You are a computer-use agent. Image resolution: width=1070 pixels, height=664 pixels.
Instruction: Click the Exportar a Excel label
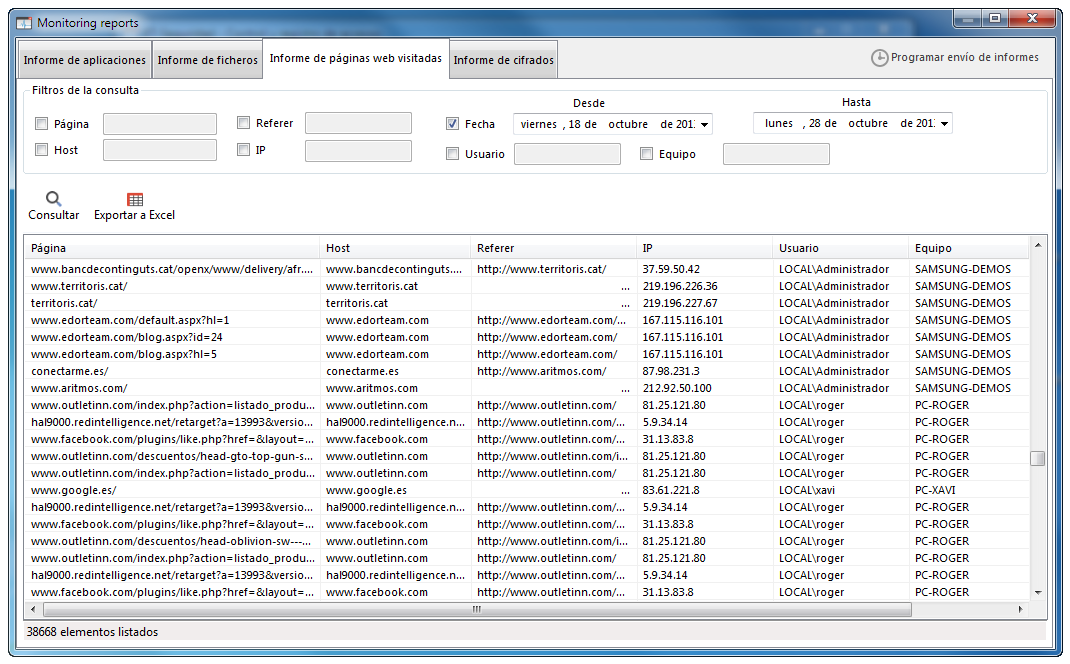pos(134,215)
